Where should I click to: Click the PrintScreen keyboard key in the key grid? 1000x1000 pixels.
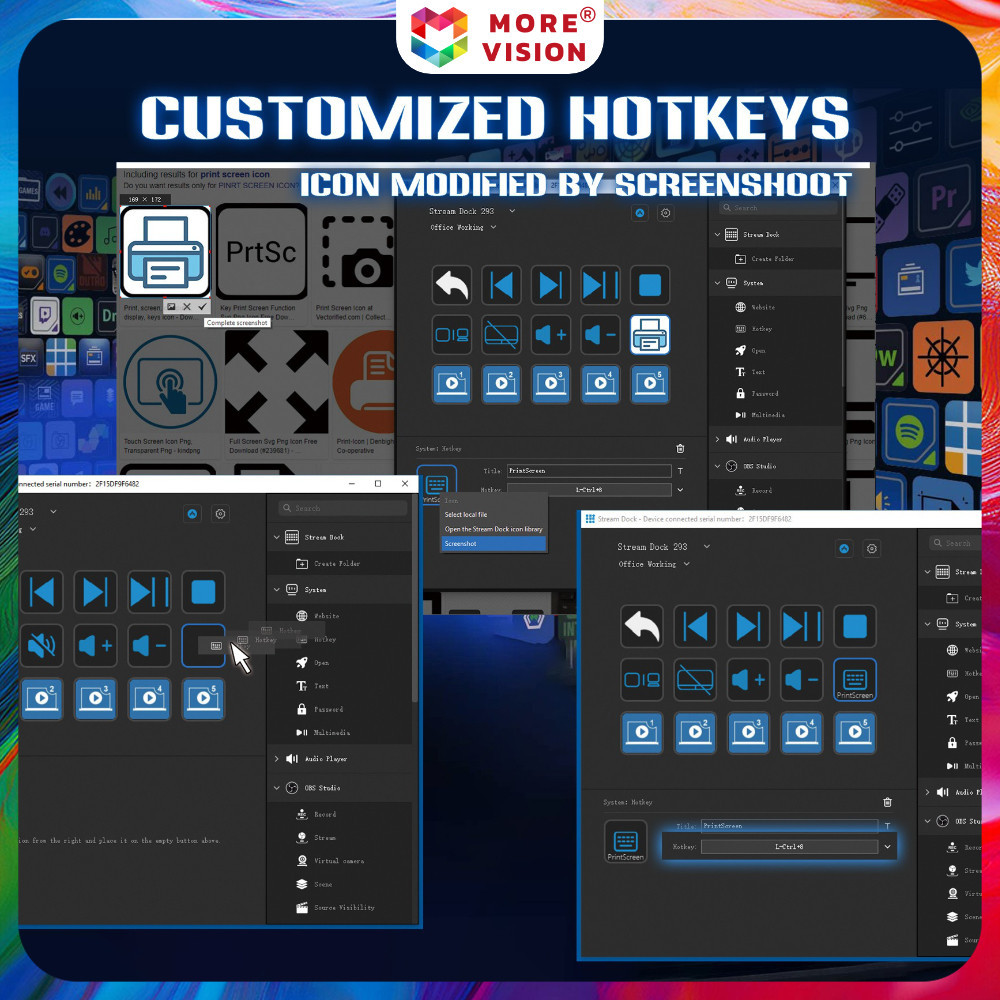(854, 679)
